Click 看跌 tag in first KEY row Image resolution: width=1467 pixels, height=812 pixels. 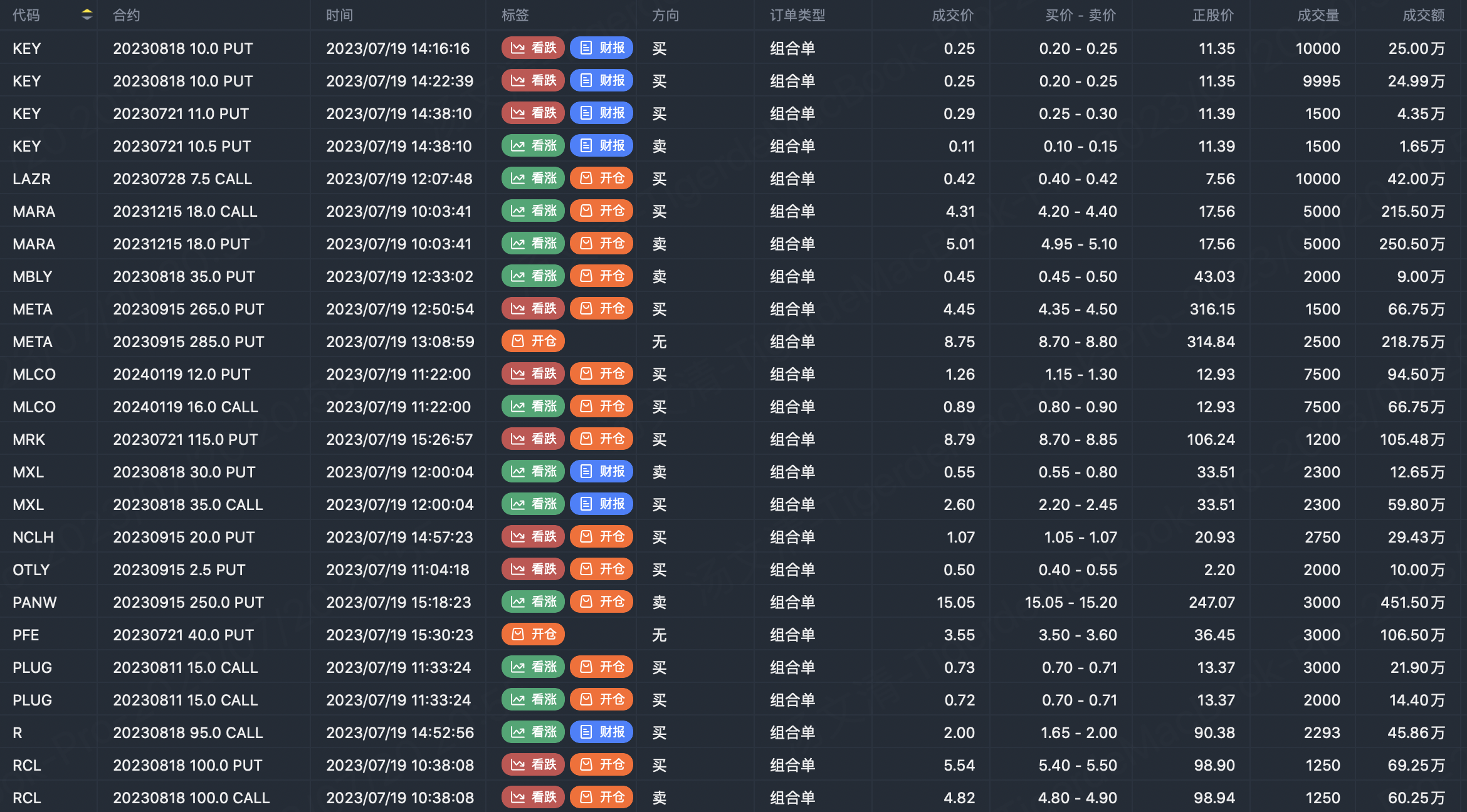click(533, 48)
